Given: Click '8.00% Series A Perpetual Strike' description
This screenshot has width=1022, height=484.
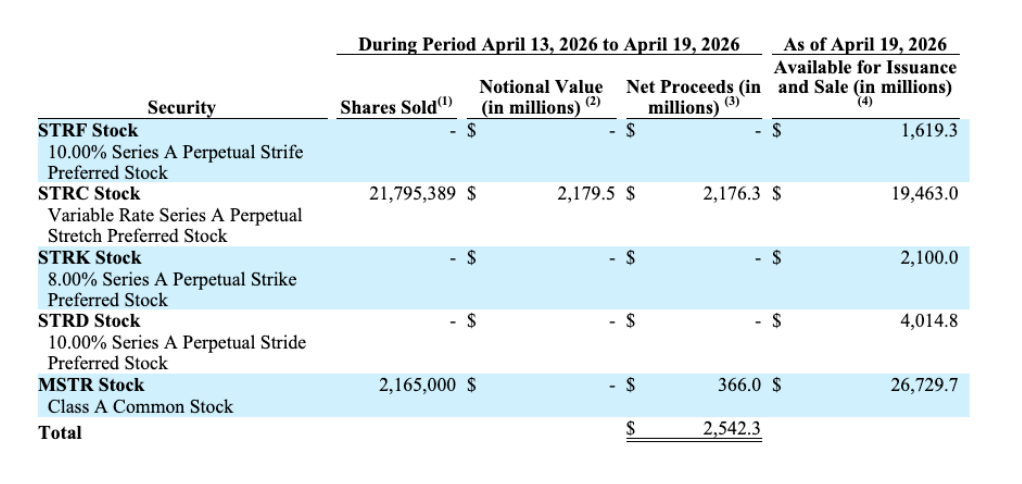Looking at the screenshot, I should [x=172, y=279].
